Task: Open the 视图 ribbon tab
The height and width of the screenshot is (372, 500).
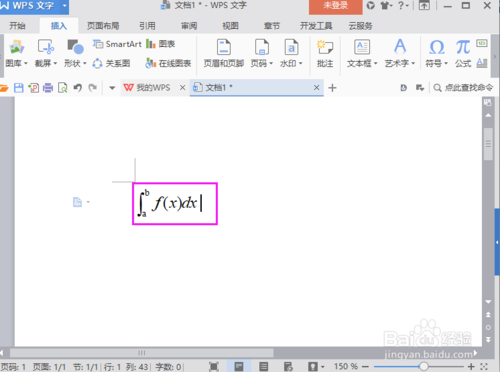Action: coord(231,26)
